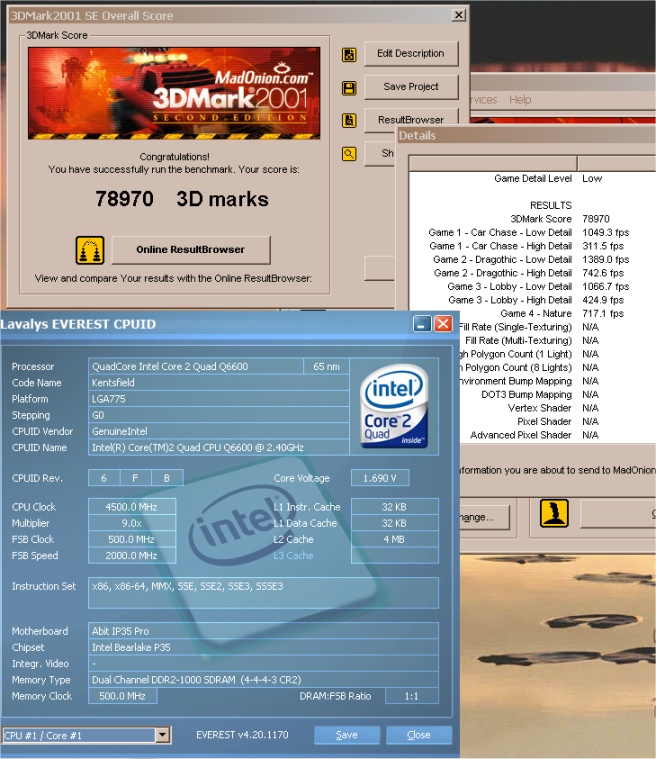Viewport: 656px width, 759px height.
Task: Minimize the EVEREST CPUID window
Action: click(422, 323)
